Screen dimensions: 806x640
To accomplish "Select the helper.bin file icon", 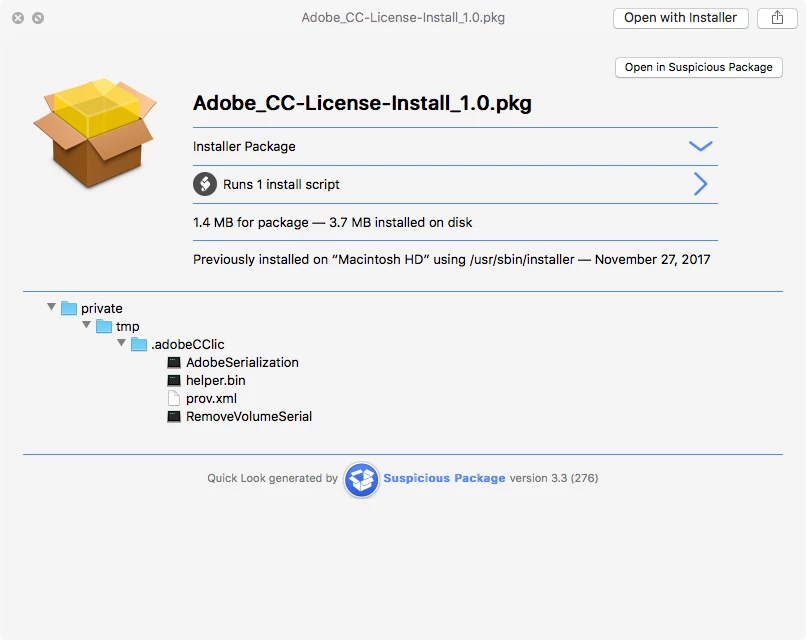I will pyautogui.click(x=174, y=380).
